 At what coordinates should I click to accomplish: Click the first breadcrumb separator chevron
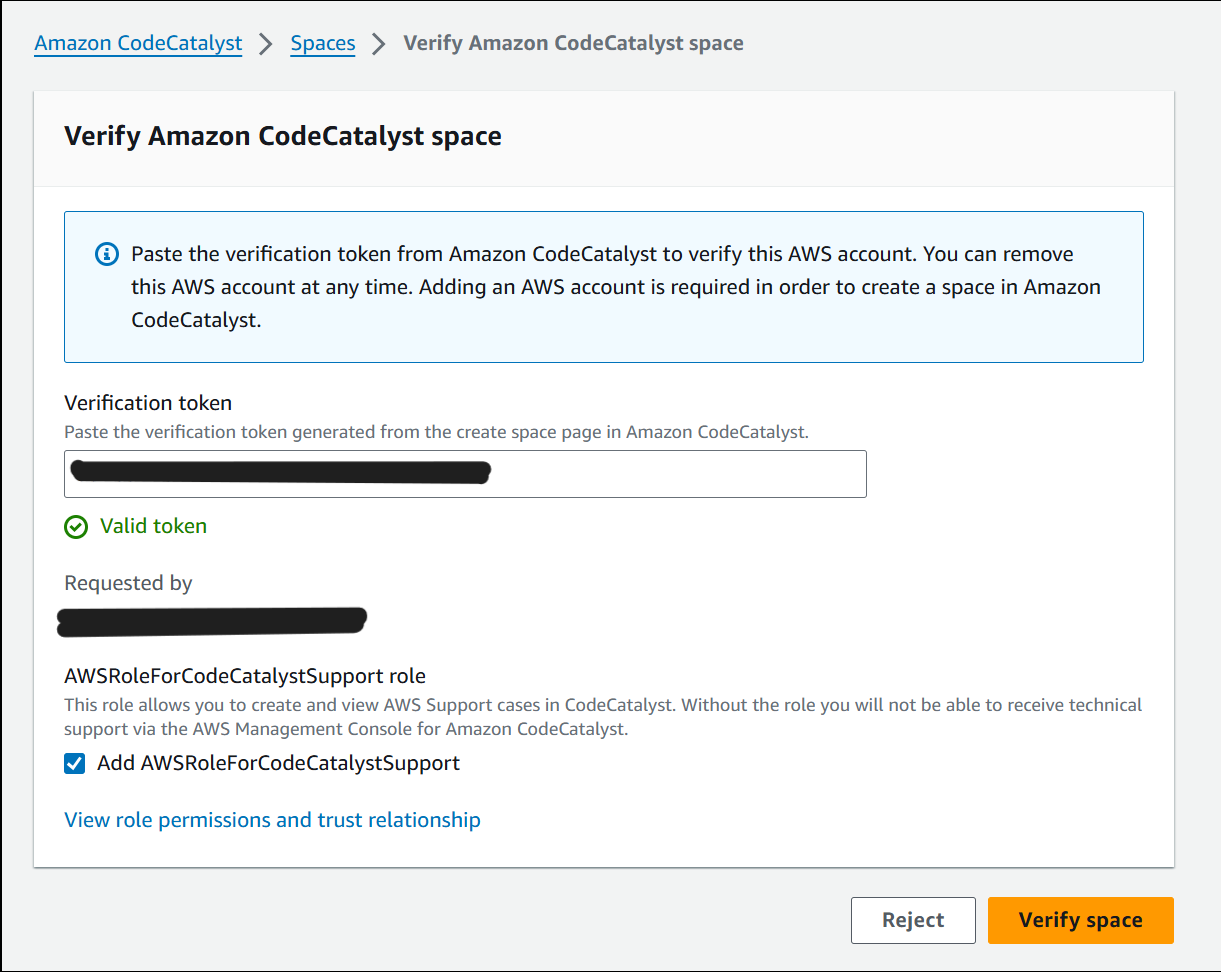point(264,43)
